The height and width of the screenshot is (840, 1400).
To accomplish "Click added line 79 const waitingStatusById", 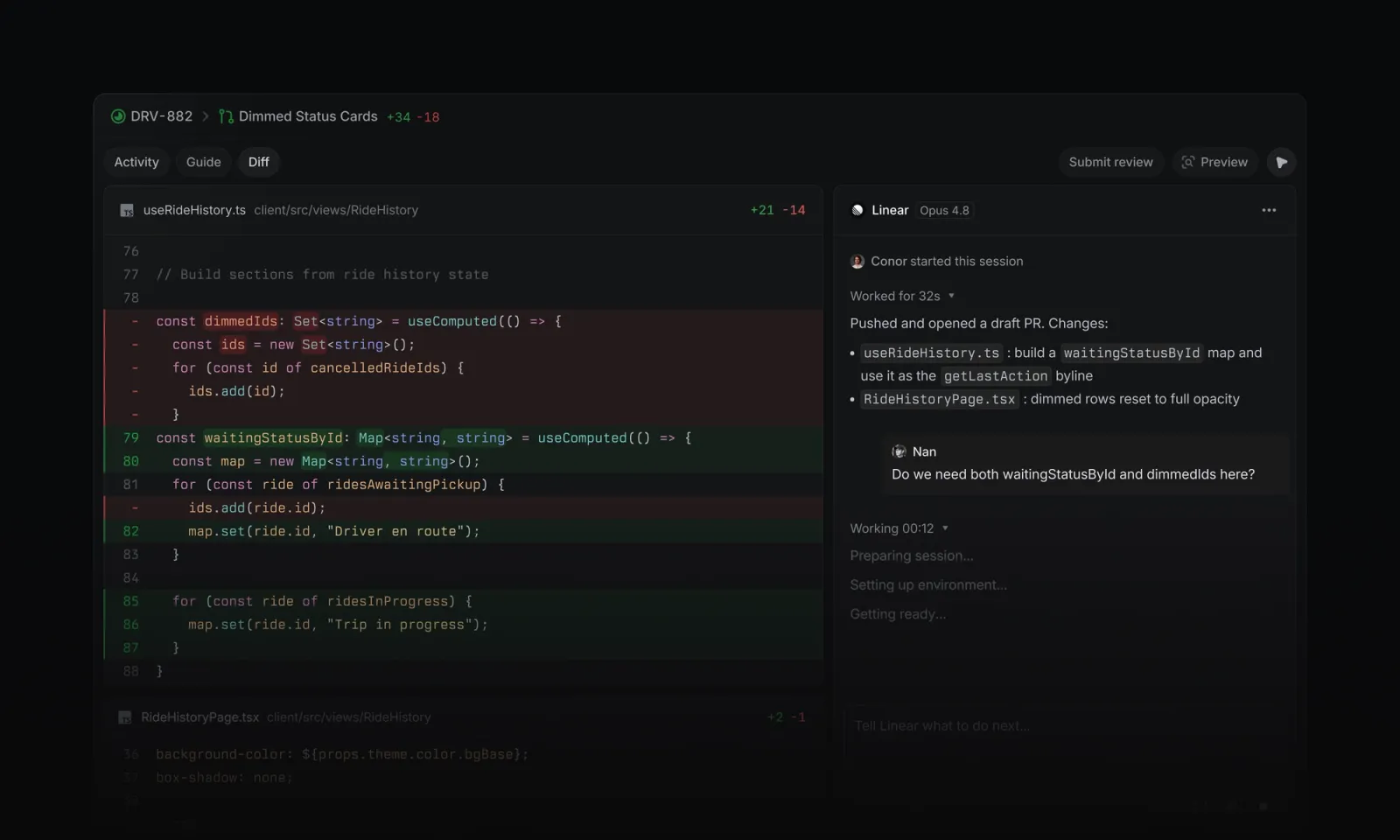I will 464,437.
